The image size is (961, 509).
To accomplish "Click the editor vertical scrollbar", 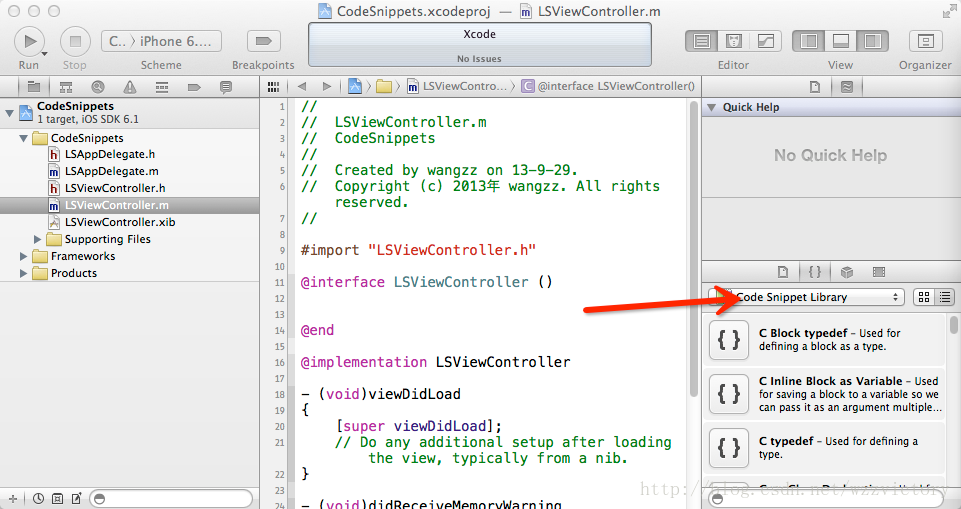I will pyautogui.click(x=694, y=248).
